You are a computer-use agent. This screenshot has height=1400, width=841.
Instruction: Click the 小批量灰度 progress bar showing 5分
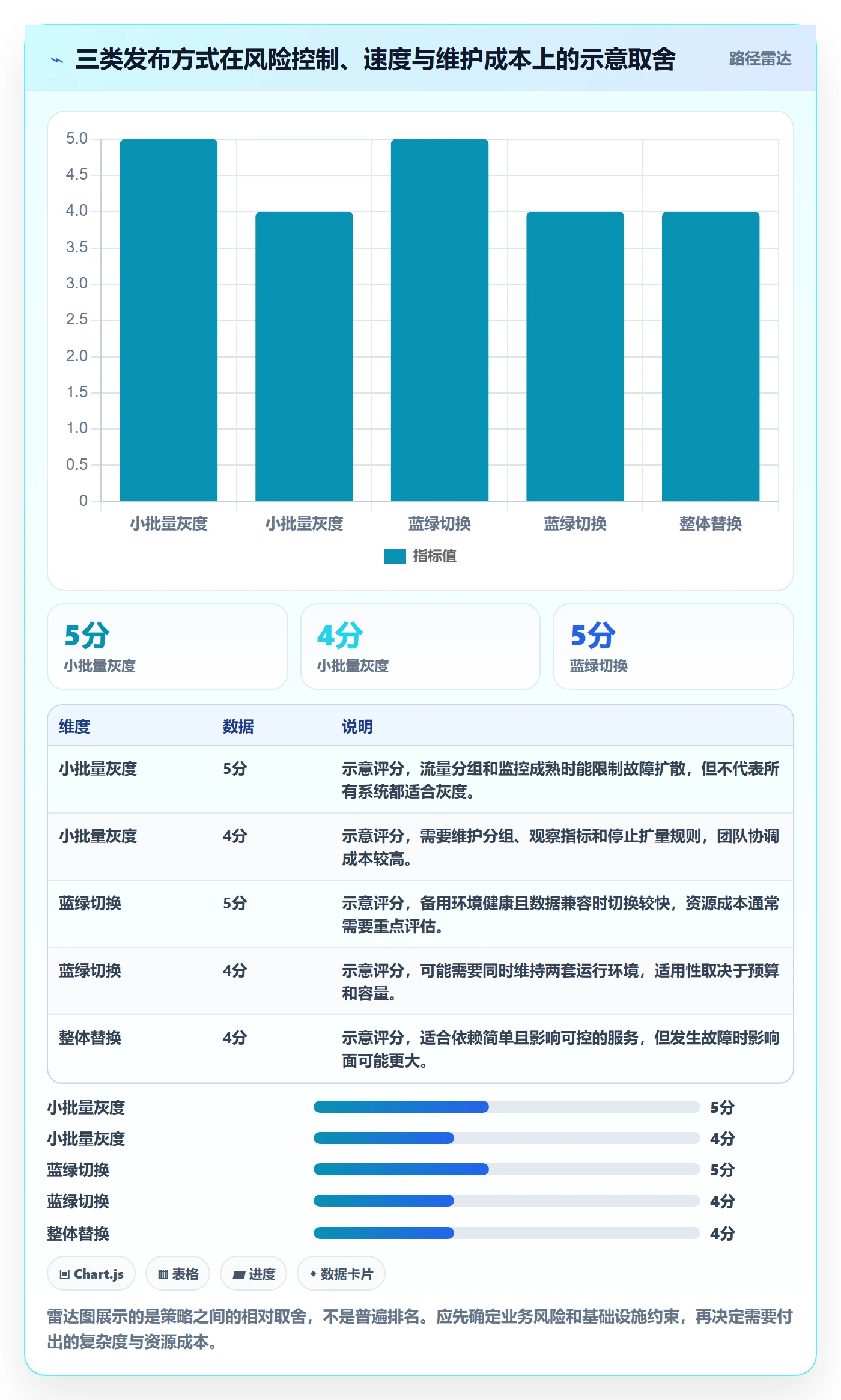point(506,1107)
